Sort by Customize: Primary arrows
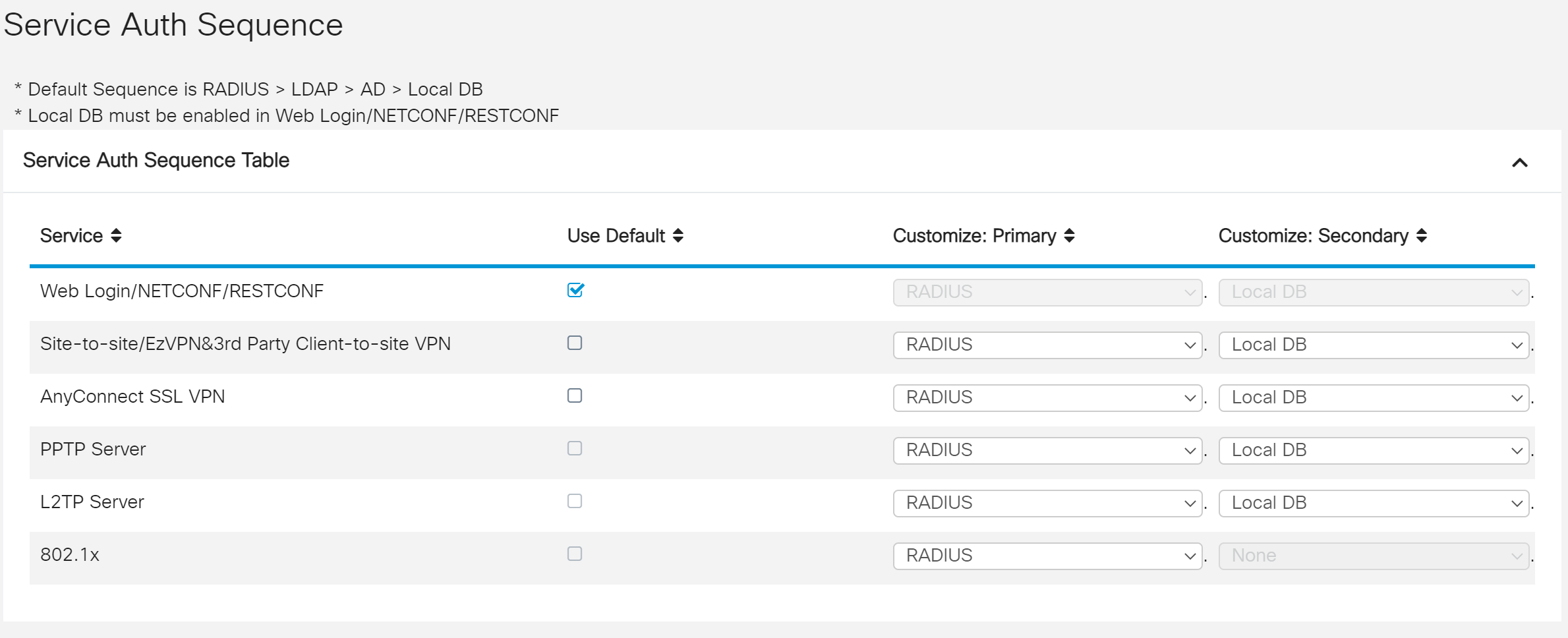1568x638 pixels. pyautogui.click(x=1069, y=236)
